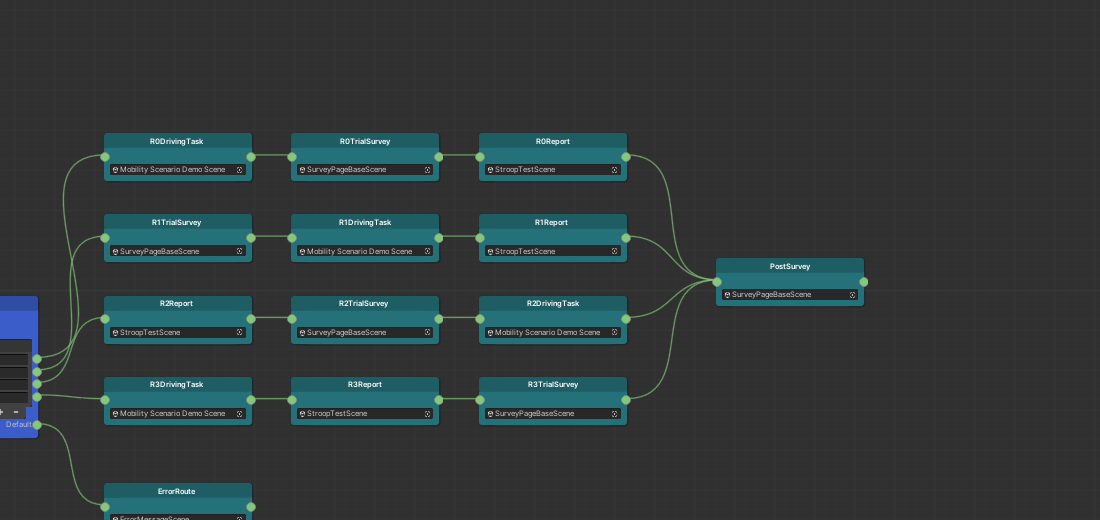Select the R1DrivingTask node header
This screenshot has width=1100, height=520.
[x=365, y=222]
